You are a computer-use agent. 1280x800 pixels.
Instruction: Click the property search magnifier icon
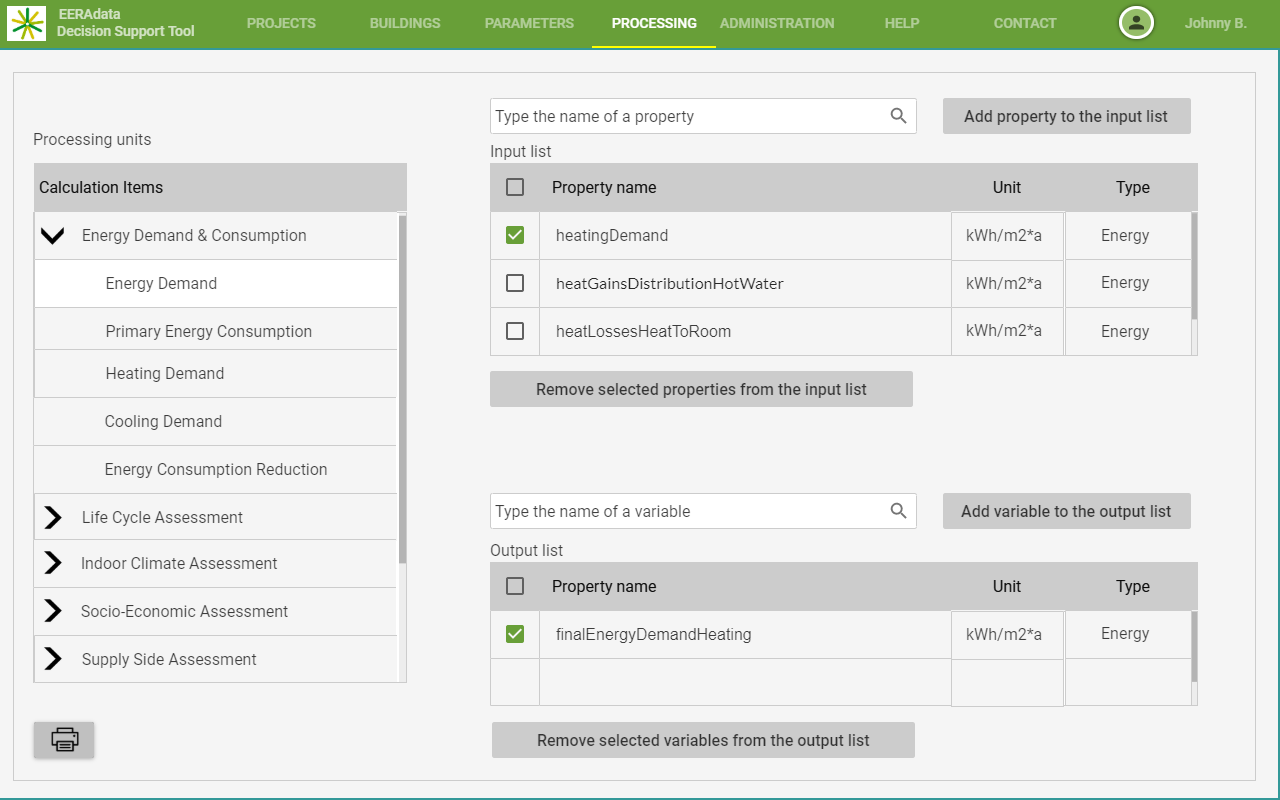[898, 116]
